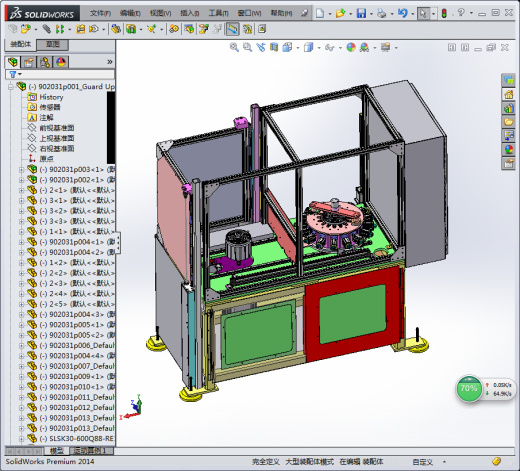Open the Section View icon in view toolbar
This screenshot has width=520, height=471.
274,47
